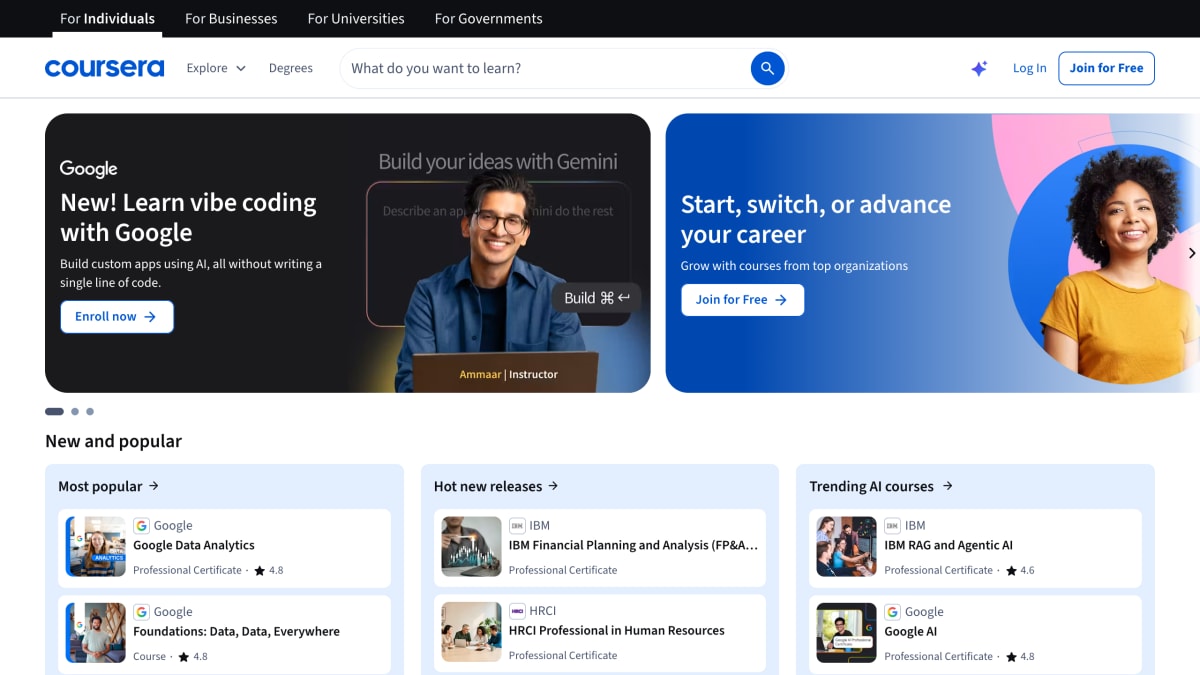Select the third carousel indicator dot
This screenshot has height=675, width=1200.
[x=90, y=411]
